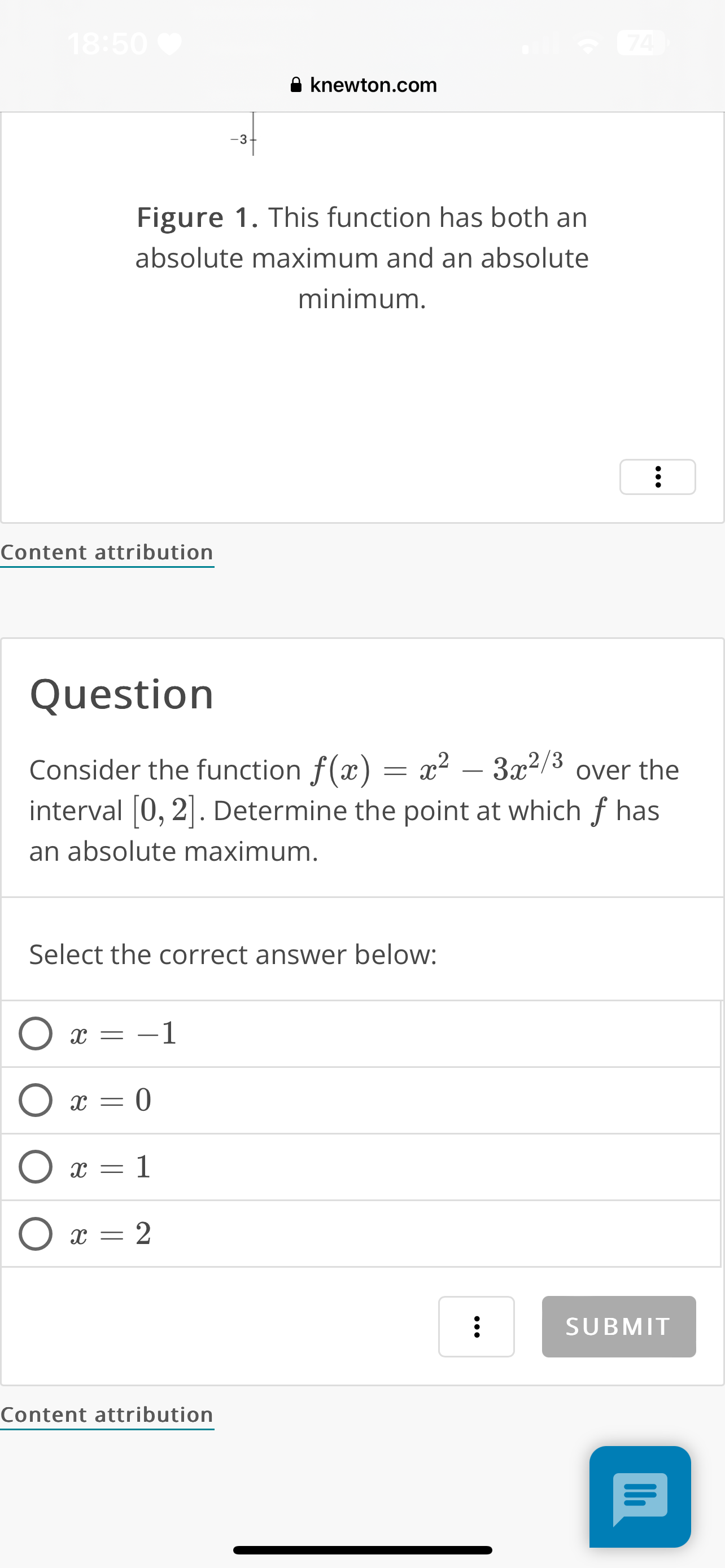725x1568 pixels.
Task: Expand the answer section options menu
Action: coord(476,1327)
